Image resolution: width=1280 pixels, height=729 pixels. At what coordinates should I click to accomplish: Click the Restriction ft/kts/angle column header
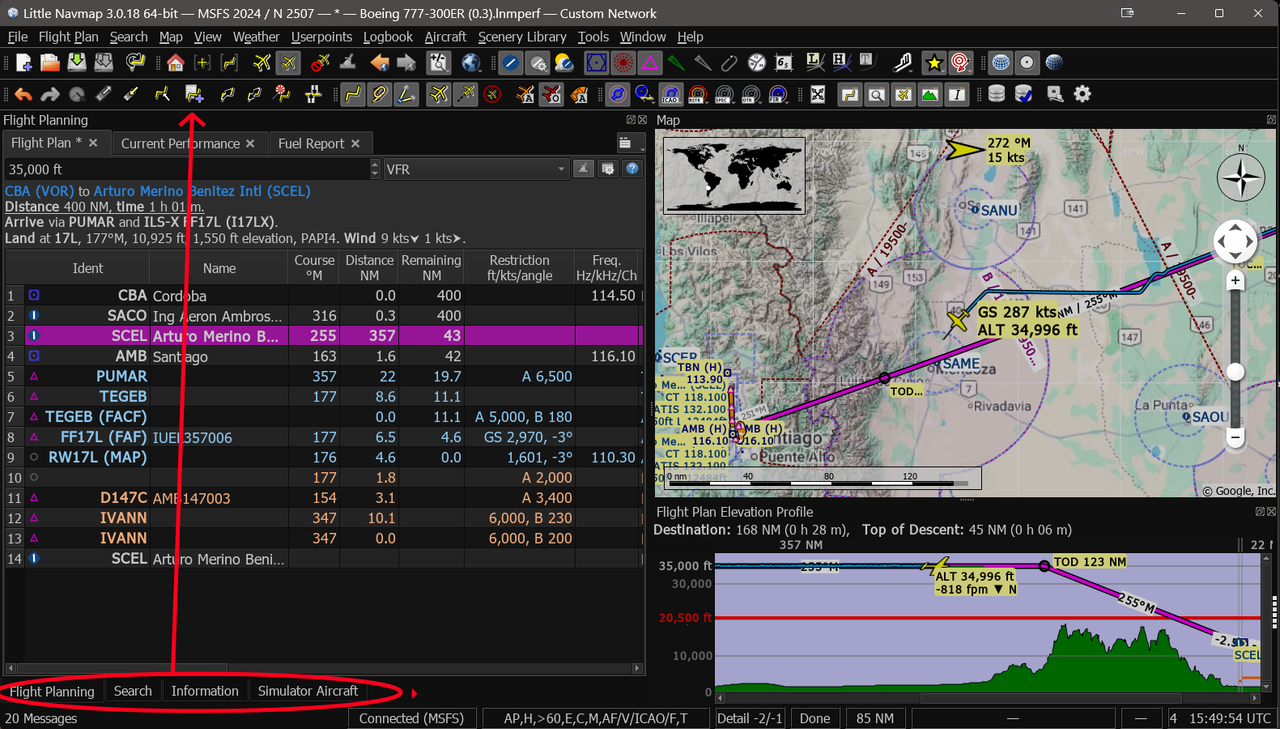point(519,268)
